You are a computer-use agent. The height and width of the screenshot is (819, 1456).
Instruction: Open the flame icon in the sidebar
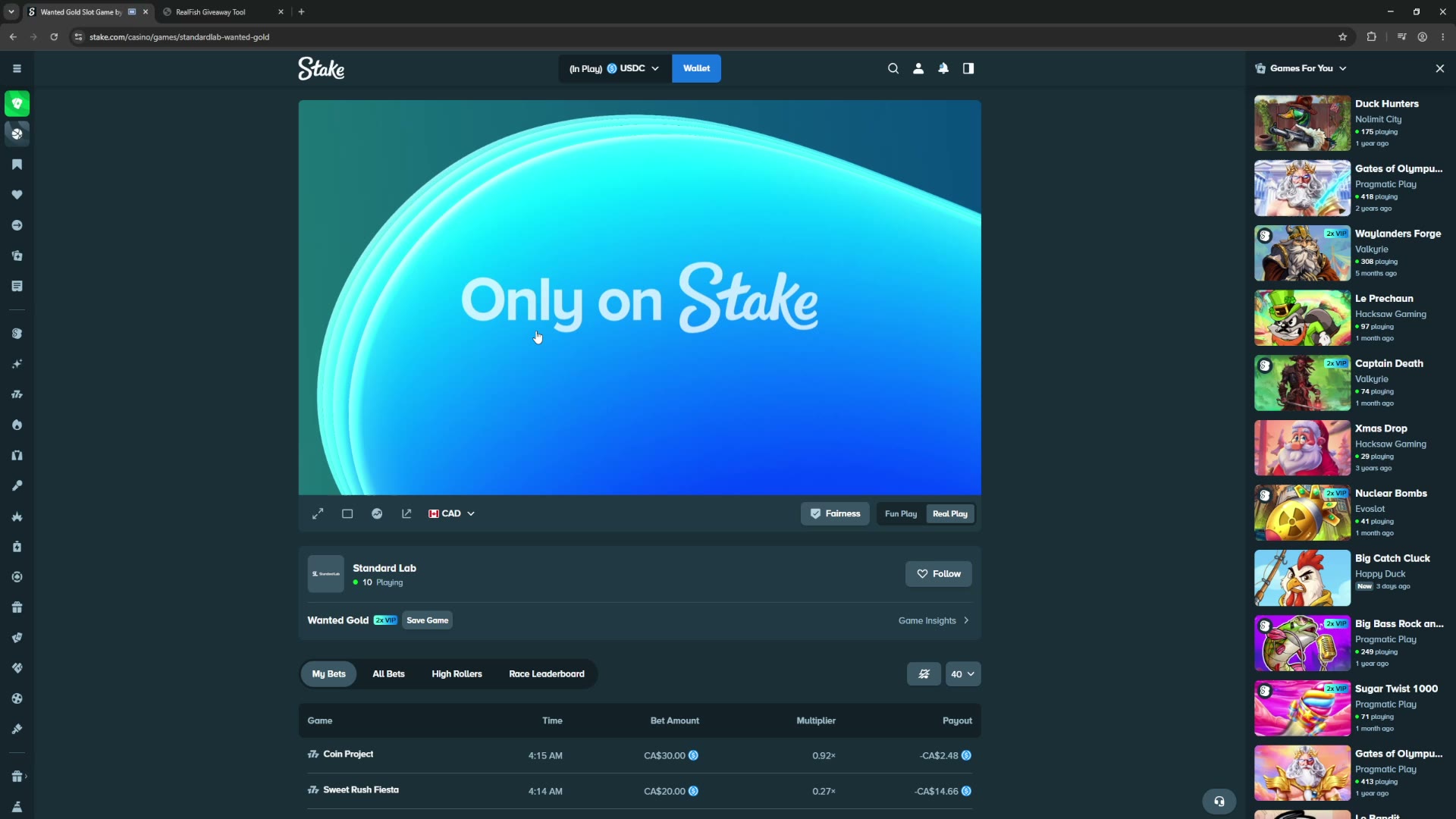(x=17, y=425)
